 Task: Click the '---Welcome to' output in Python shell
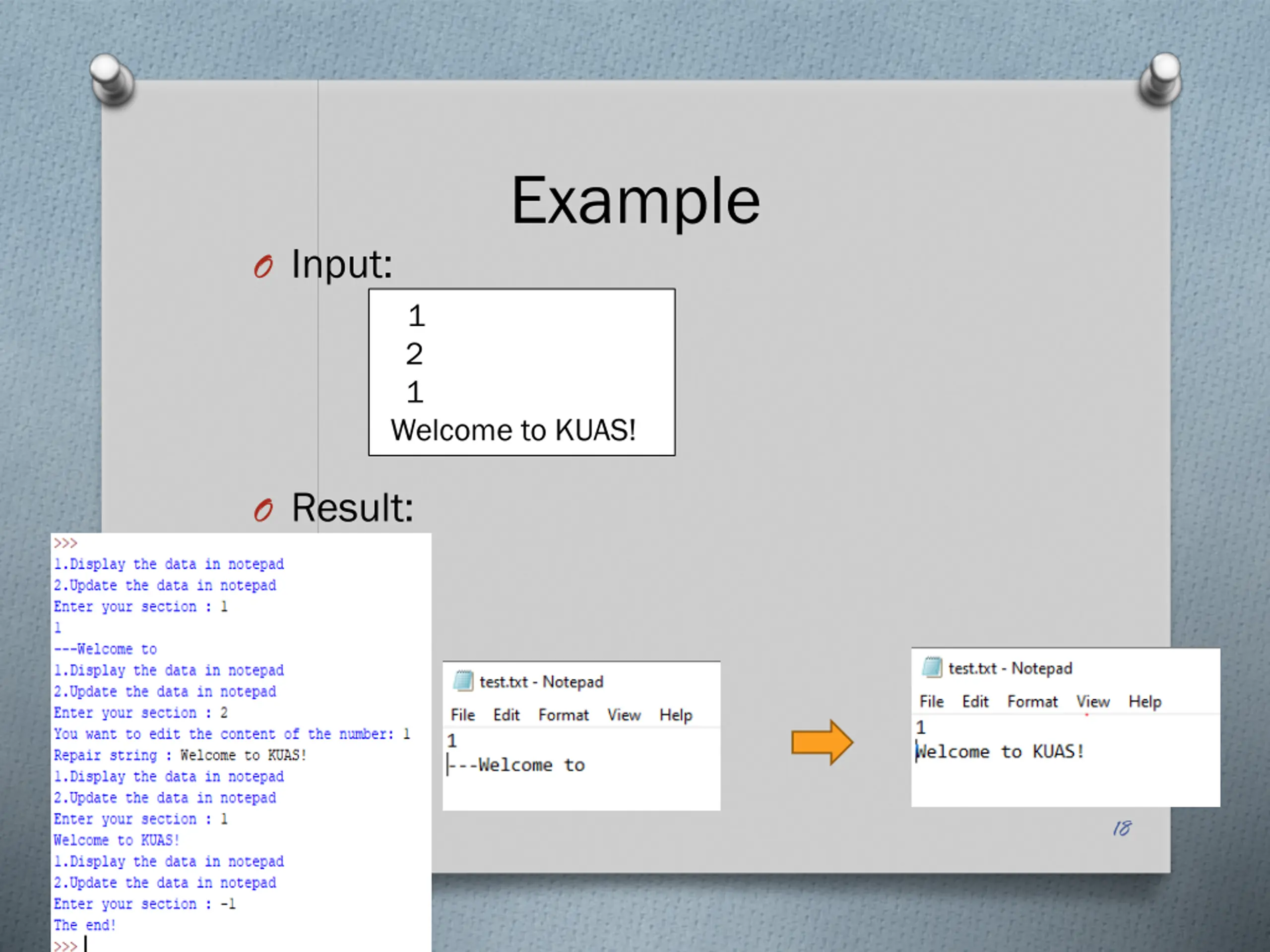[106, 649]
